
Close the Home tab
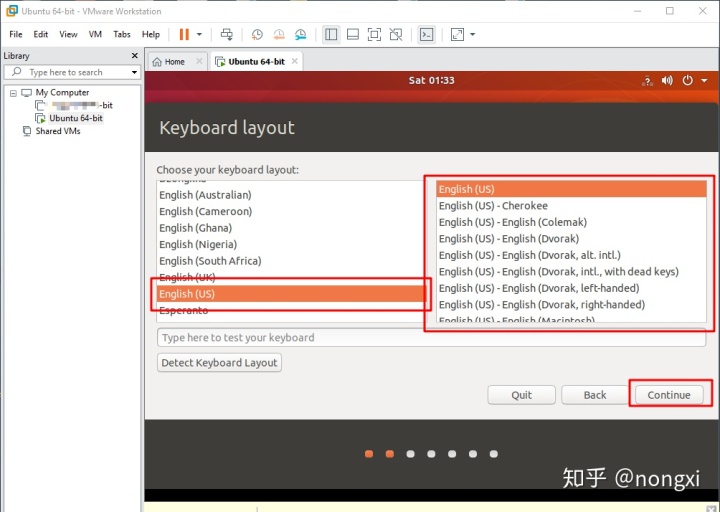tap(199, 61)
